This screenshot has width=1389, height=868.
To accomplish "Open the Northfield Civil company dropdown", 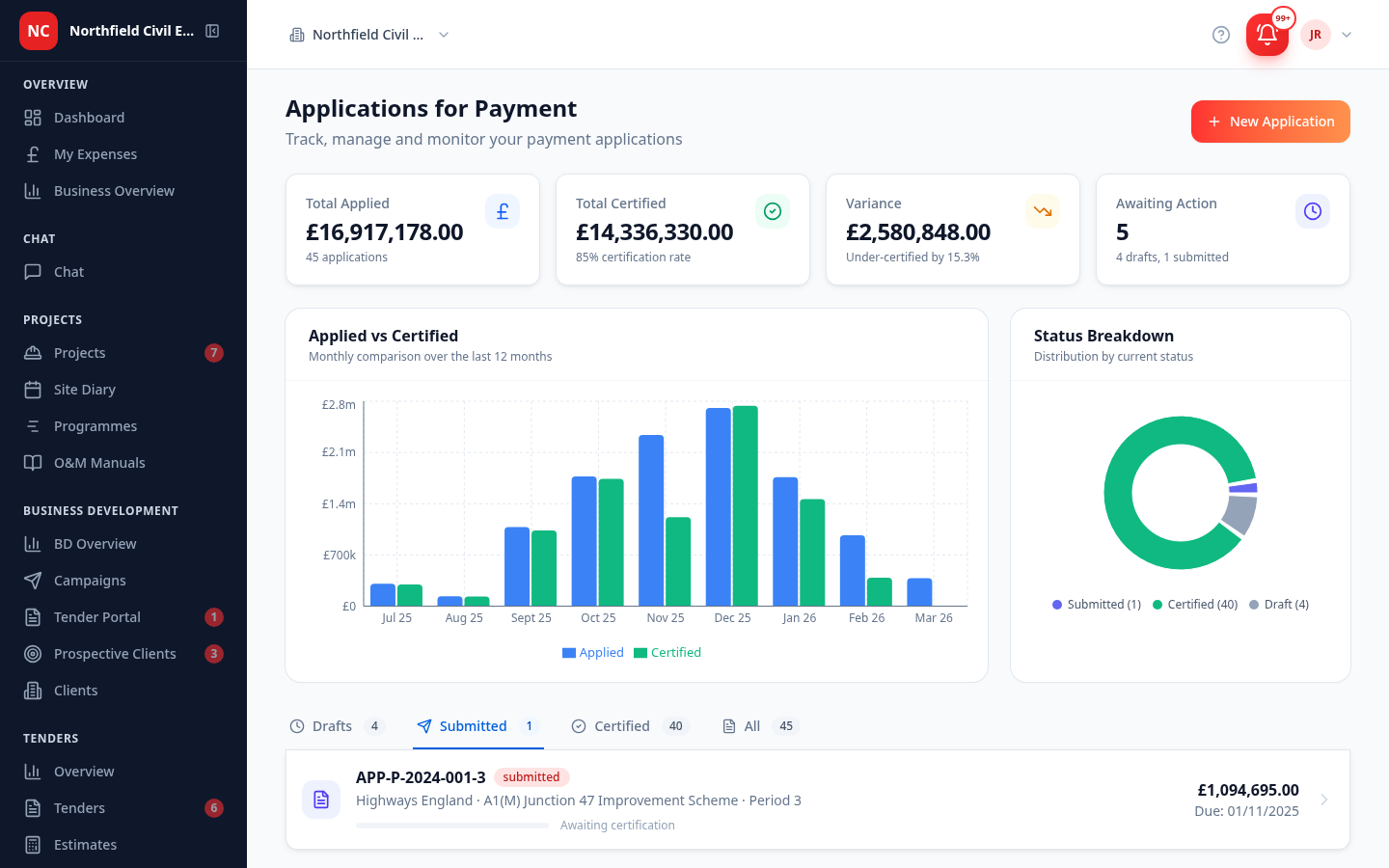I will tap(370, 35).
